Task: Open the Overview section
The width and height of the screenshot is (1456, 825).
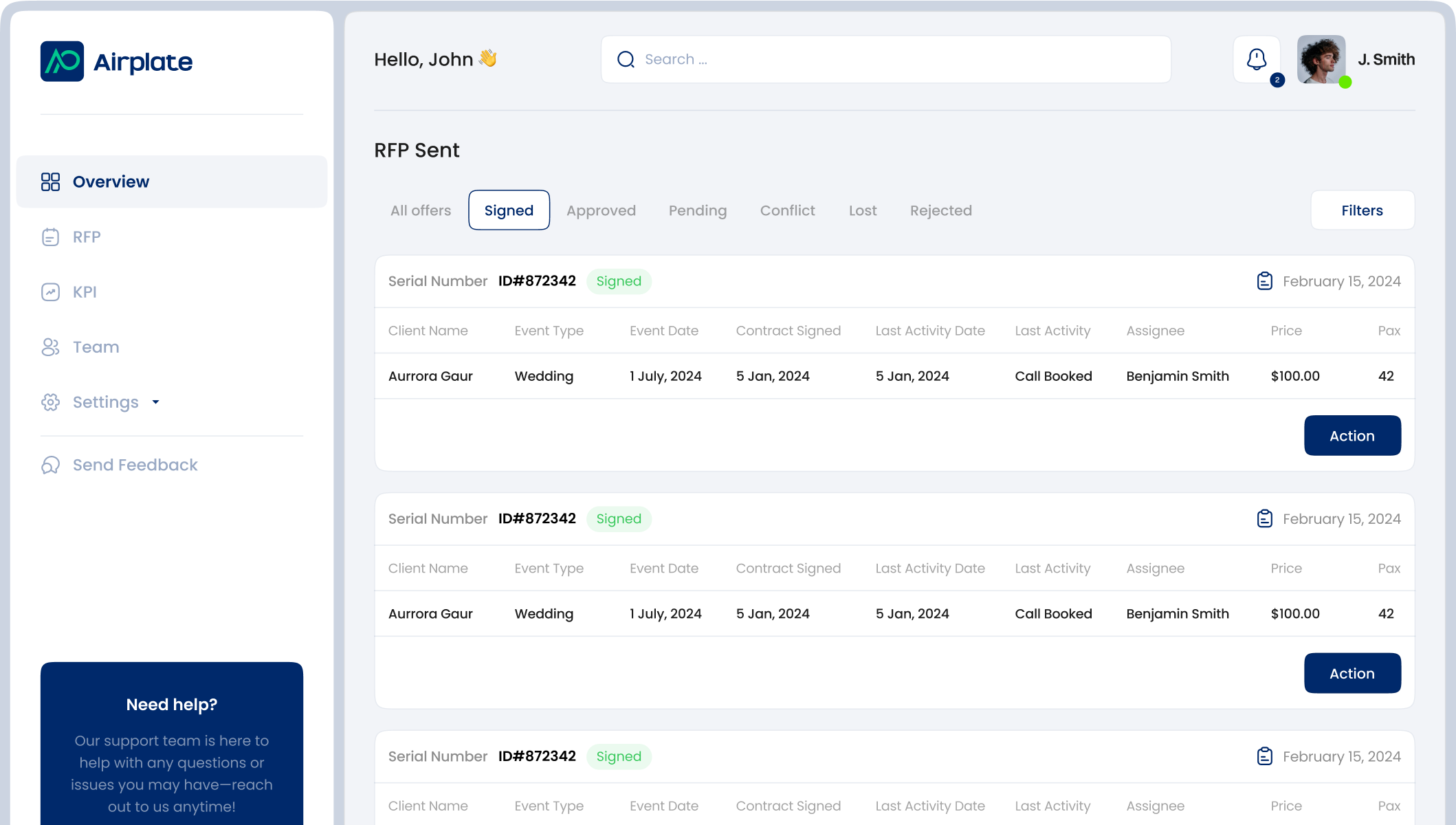Action: coord(171,181)
